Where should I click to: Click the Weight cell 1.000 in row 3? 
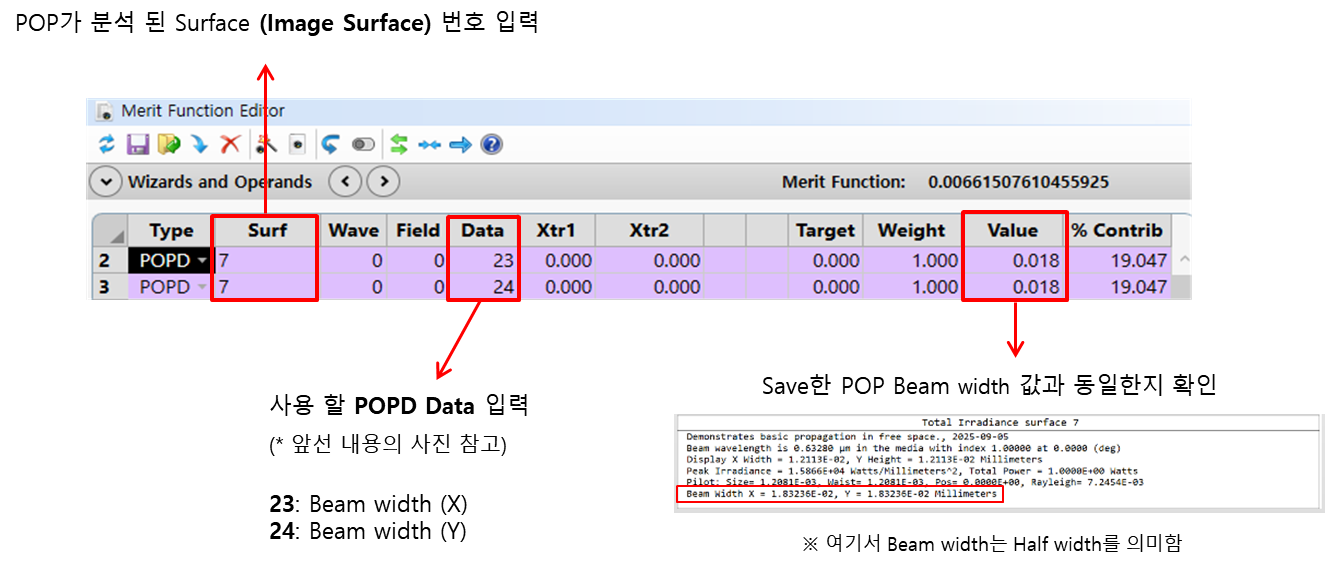coord(911,287)
